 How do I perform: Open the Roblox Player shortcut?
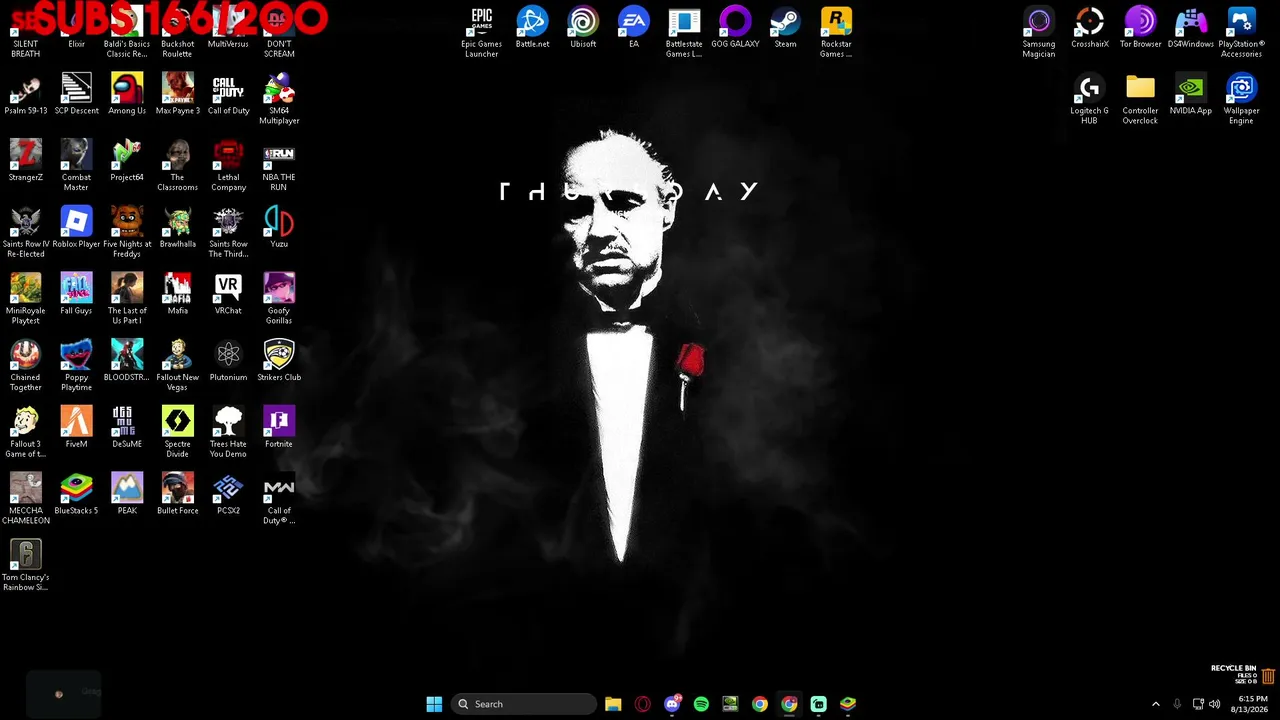[x=76, y=228]
